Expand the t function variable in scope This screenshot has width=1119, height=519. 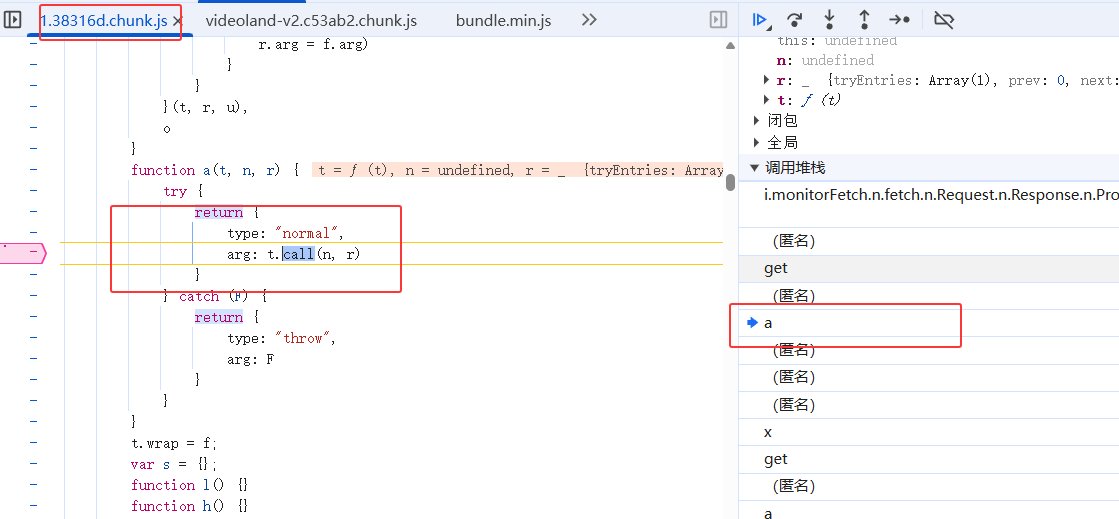coord(766,100)
